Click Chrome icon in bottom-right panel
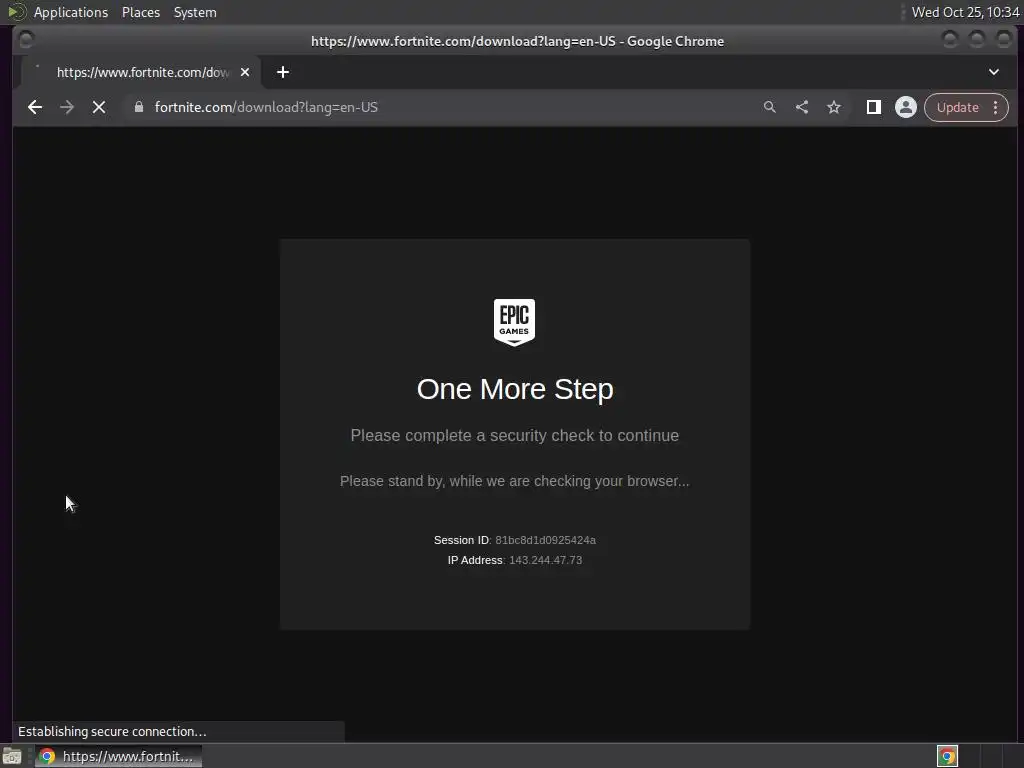Image resolution: width=1024 pixels, height=768 pixels. coord(947,756)
